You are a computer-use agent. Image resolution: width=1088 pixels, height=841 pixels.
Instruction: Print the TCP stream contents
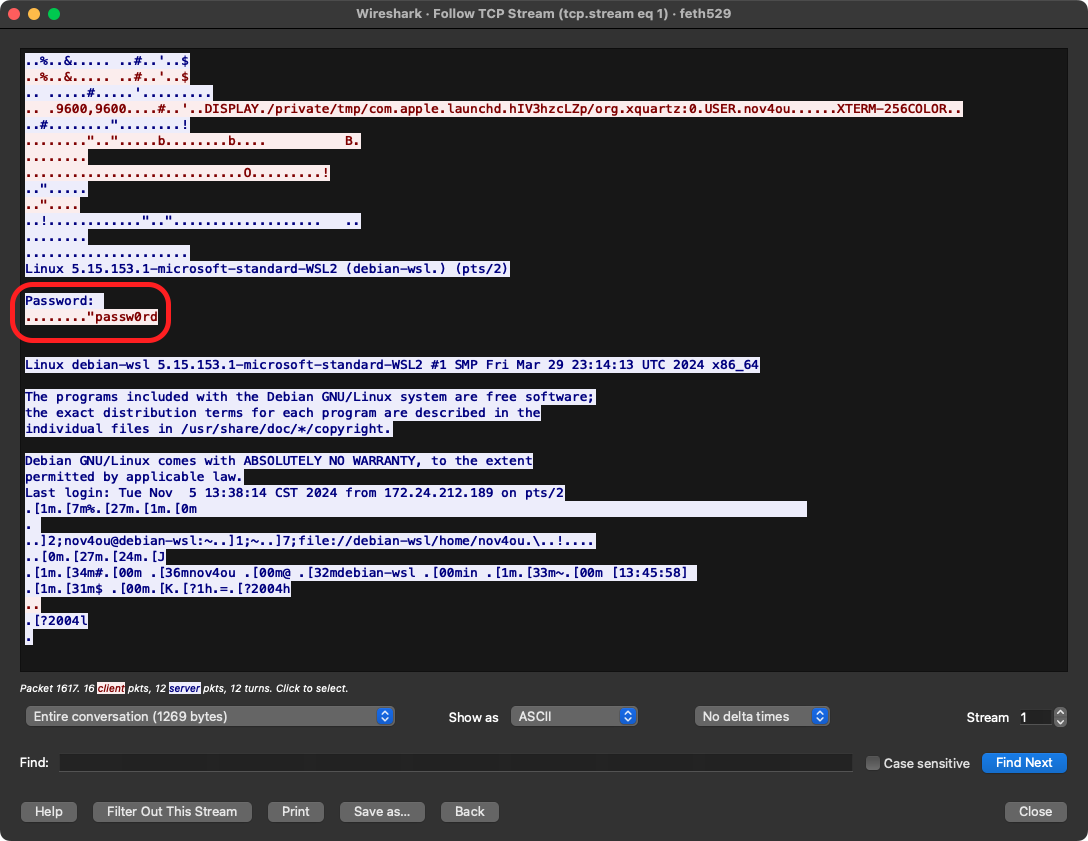296,811
